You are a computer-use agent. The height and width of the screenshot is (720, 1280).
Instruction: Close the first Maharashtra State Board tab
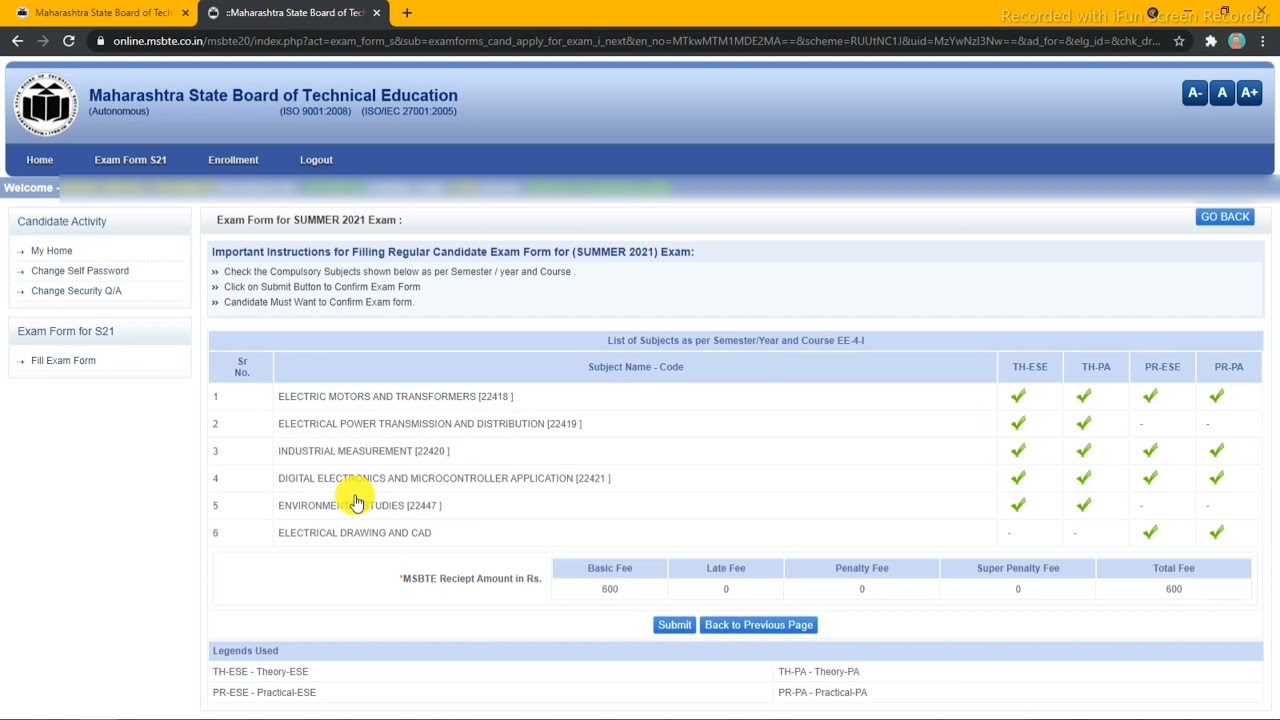coord(185,13)
